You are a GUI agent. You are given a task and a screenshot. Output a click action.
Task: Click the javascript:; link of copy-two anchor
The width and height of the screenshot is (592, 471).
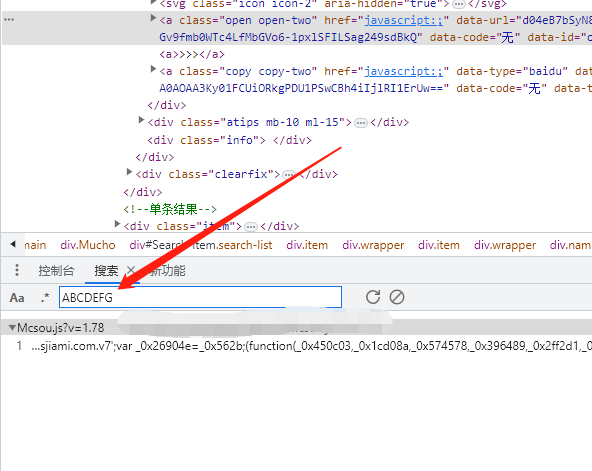coord(404,71)
